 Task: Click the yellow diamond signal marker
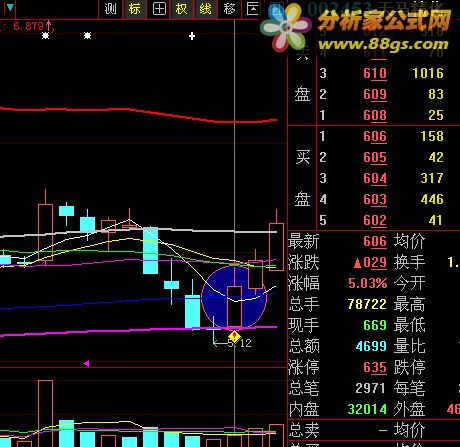pos(234,337)
